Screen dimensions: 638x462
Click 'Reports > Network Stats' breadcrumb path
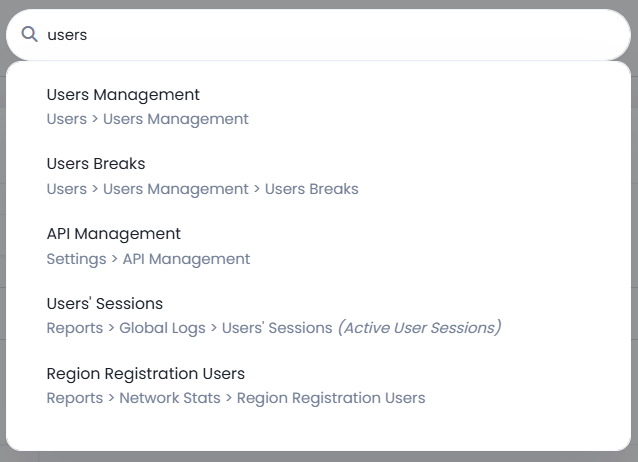(x=133, y=398)
